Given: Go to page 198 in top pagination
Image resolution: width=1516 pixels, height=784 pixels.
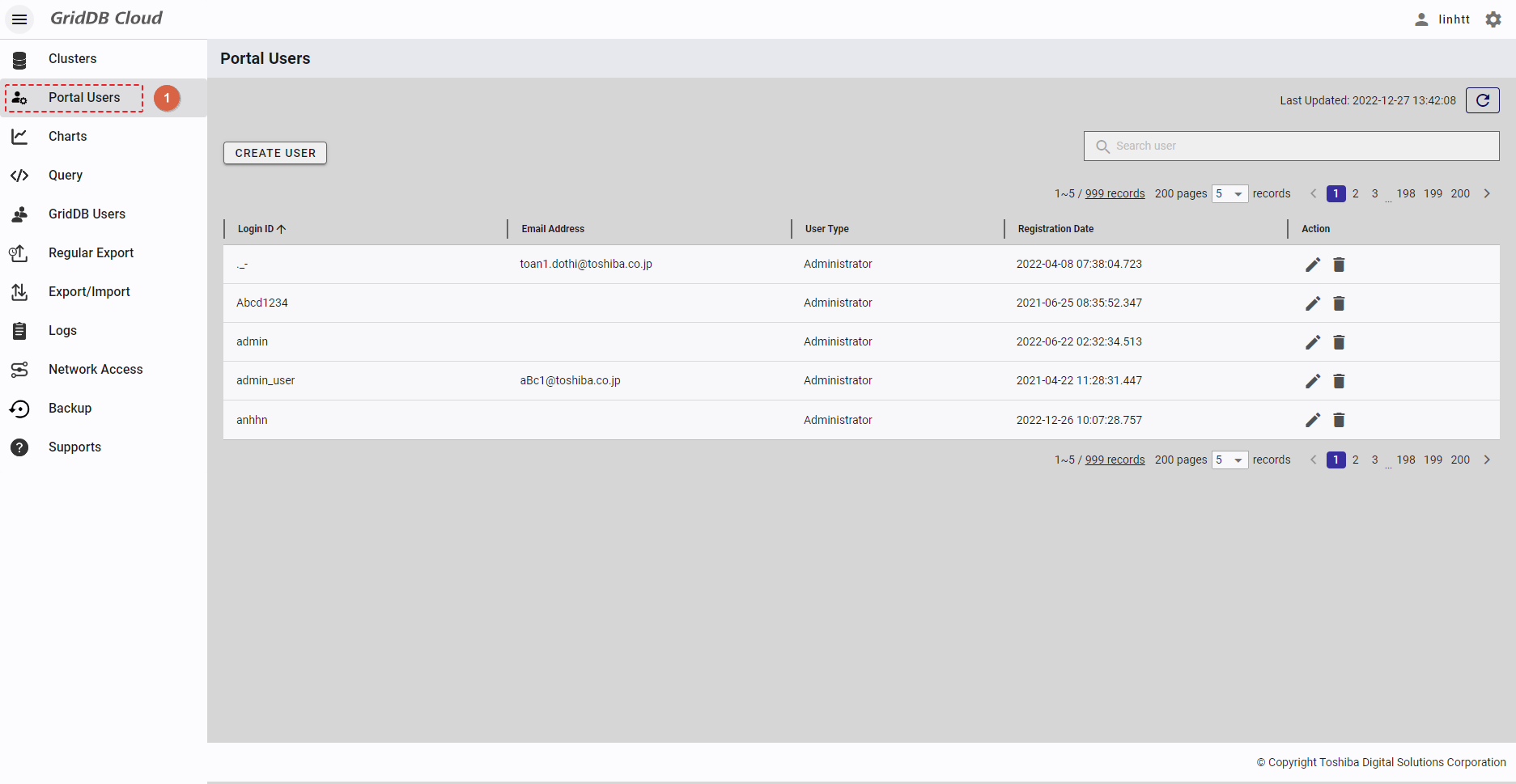Looking at the screenshot, I should [1406, 193].
